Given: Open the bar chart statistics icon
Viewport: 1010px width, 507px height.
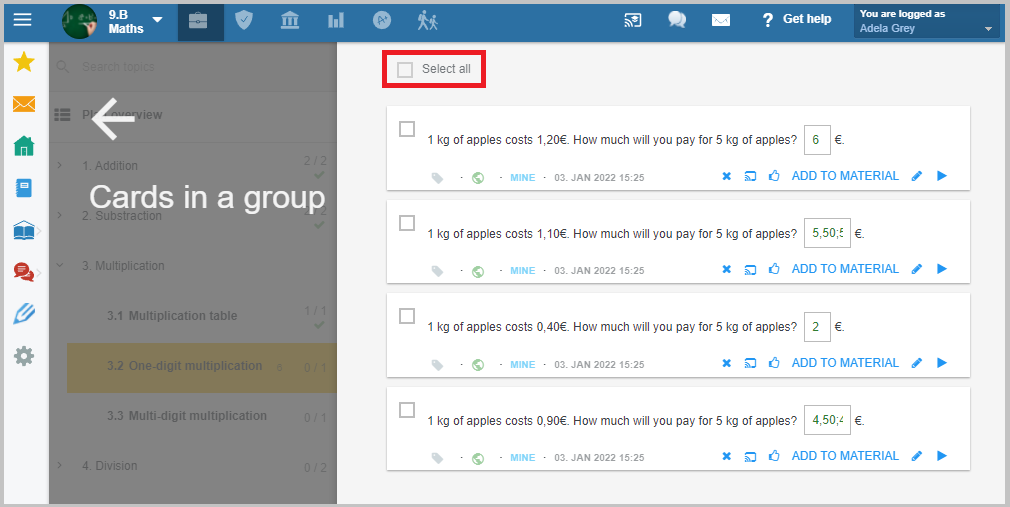Looking at the screenshot, I should pos(336,21).
